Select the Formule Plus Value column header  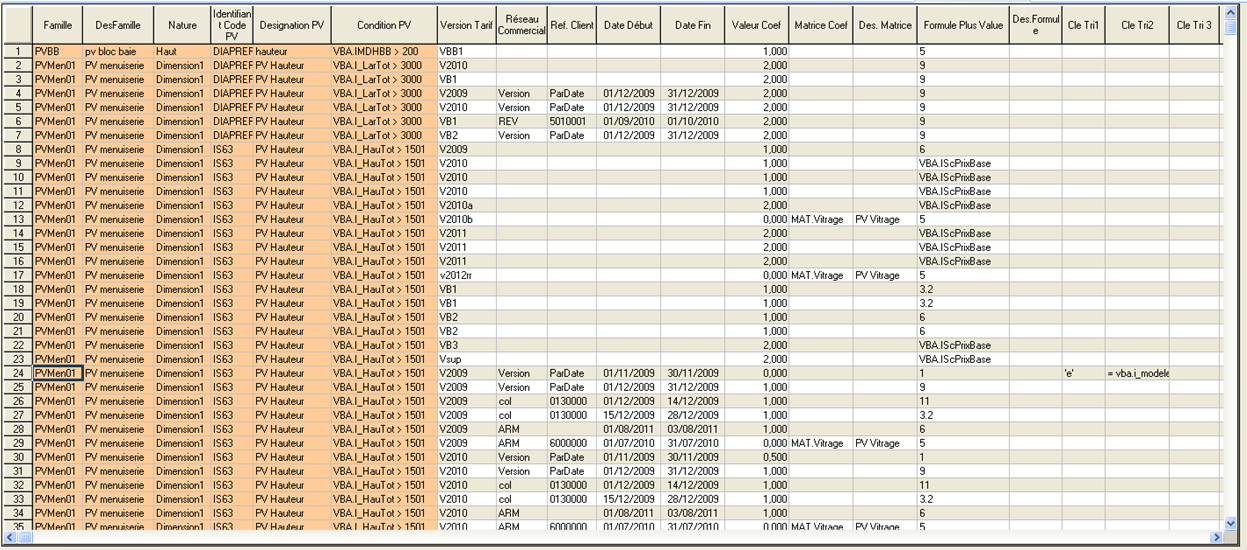[962, 24]
